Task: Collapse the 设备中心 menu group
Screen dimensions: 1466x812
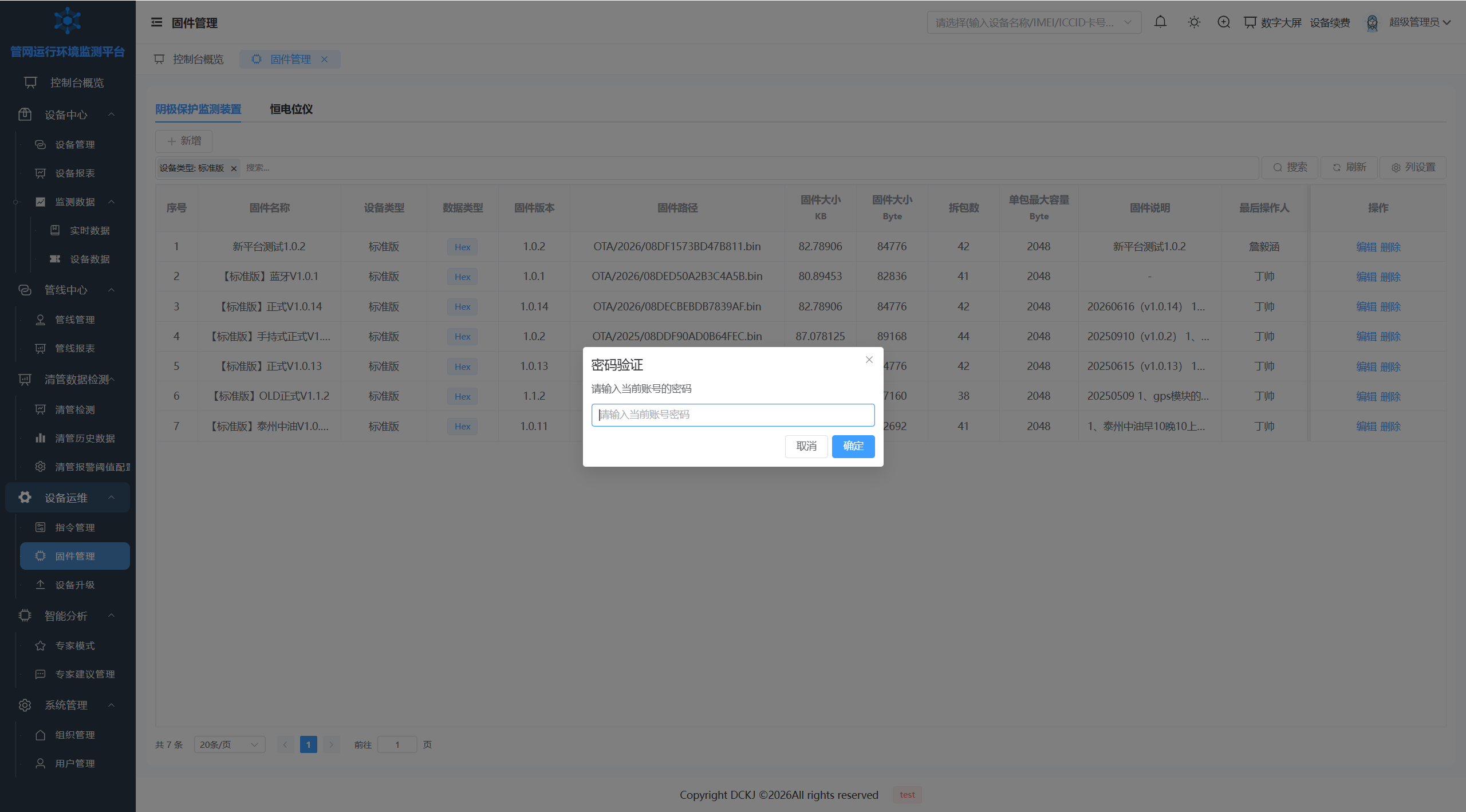Action: (68, 115)
